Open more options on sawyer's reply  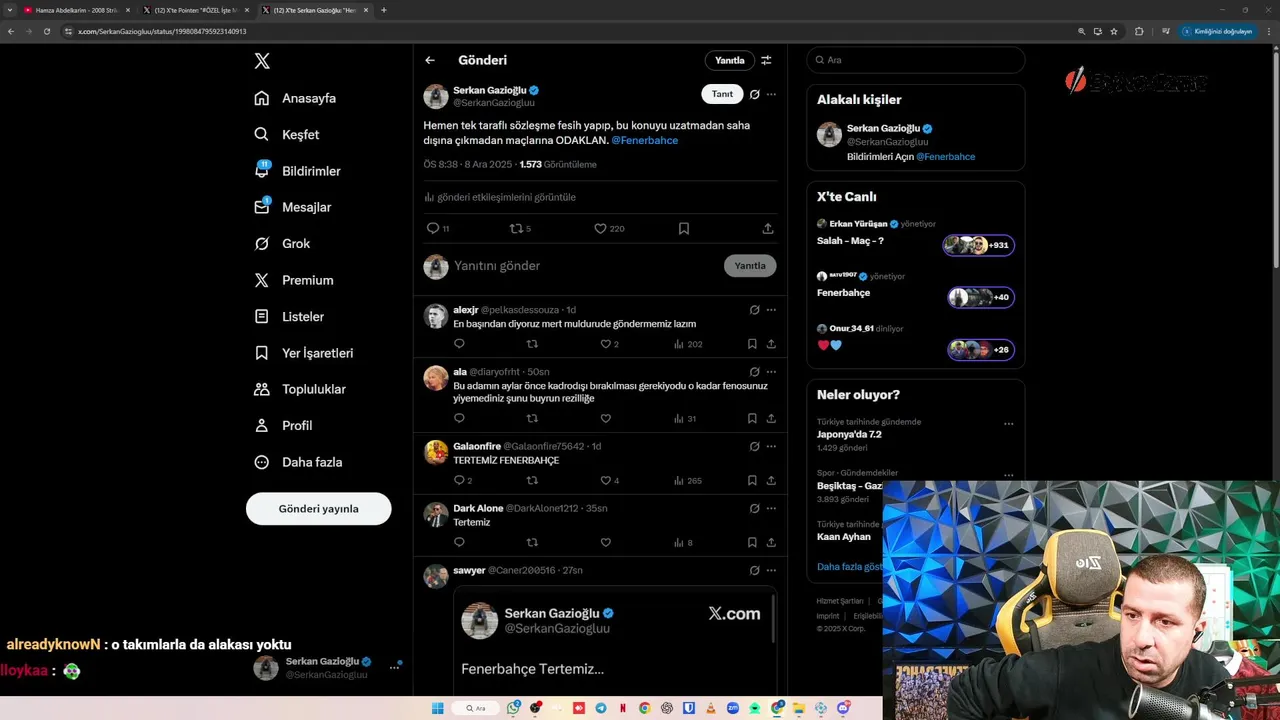pyautogui.click(x=771, y=570)
